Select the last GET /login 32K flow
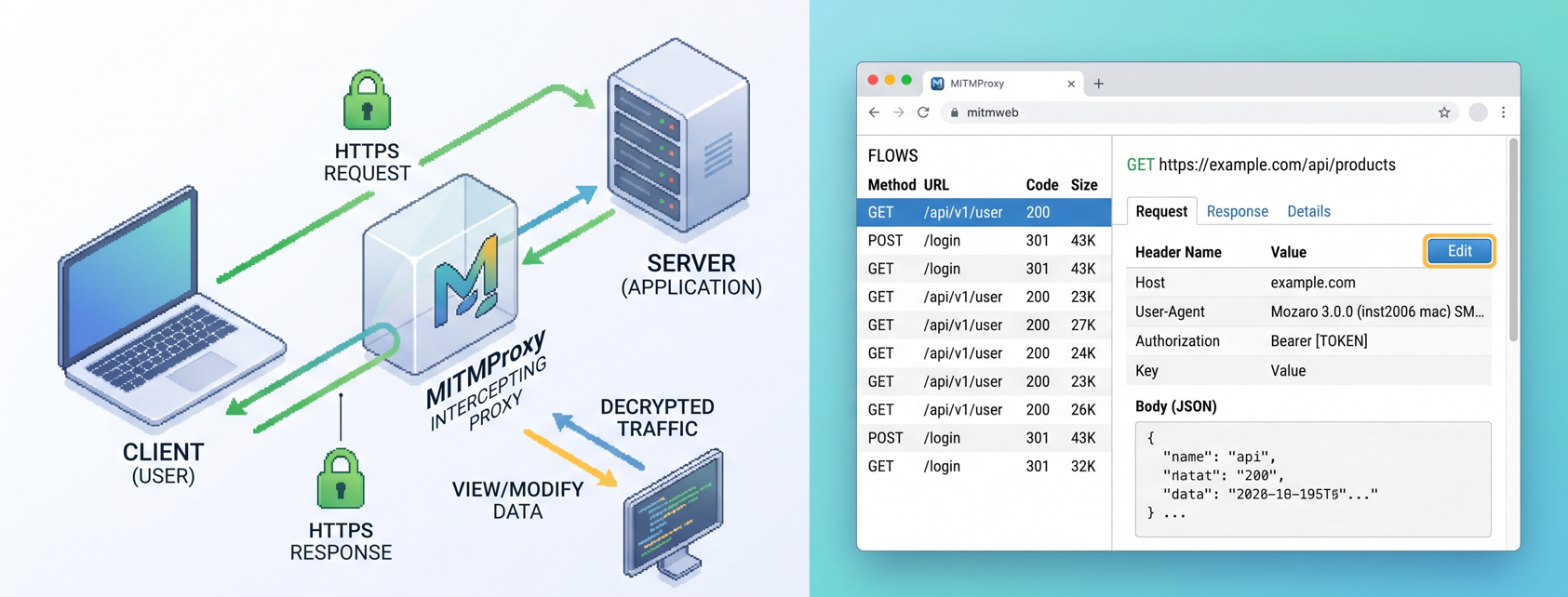The image size is (1568, 597). pos(983,466)
